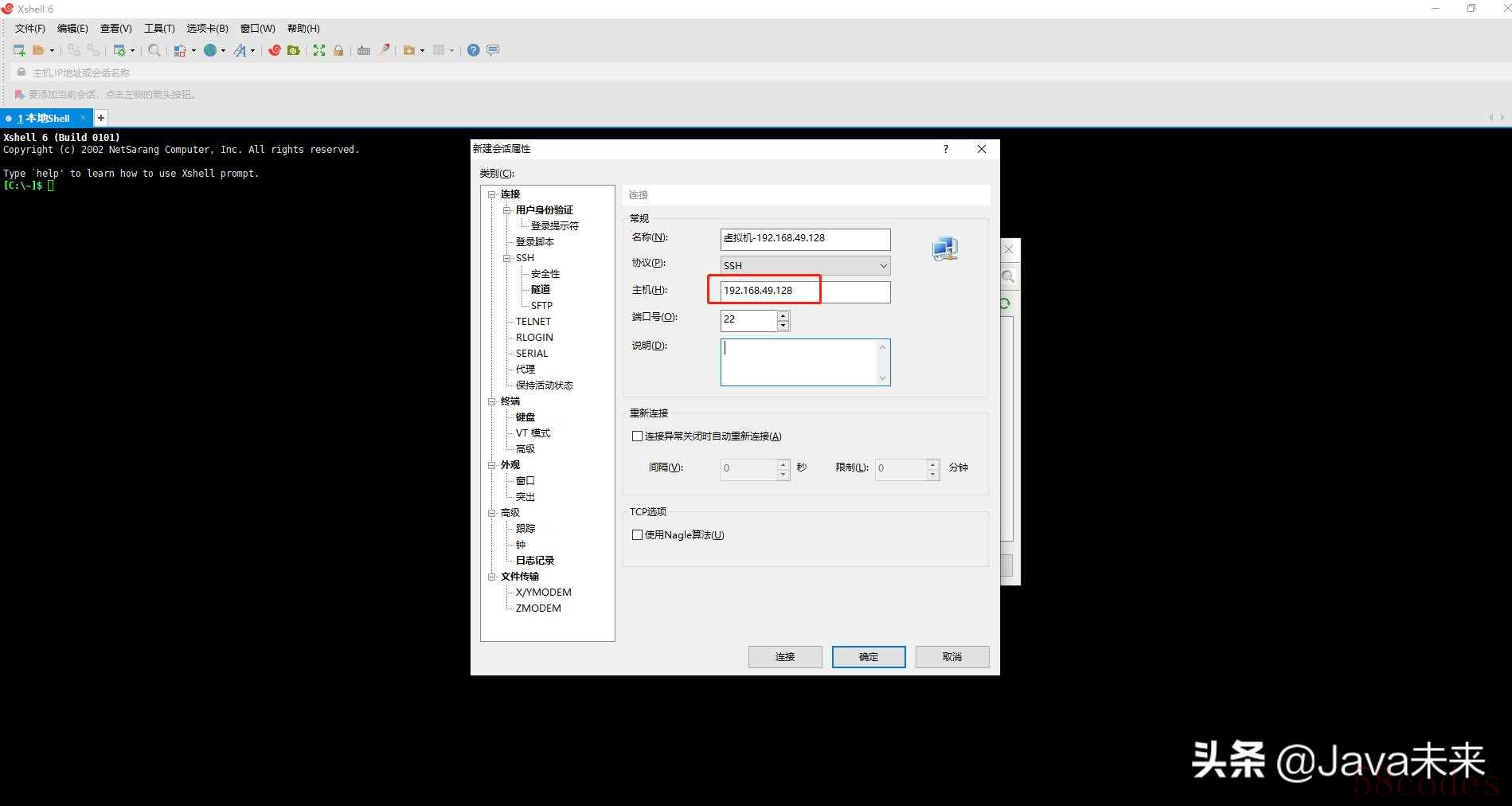Launch Xmanager with the red swirl icon
The height and width of the screenshot is (806, 1512).
(275, 50)
